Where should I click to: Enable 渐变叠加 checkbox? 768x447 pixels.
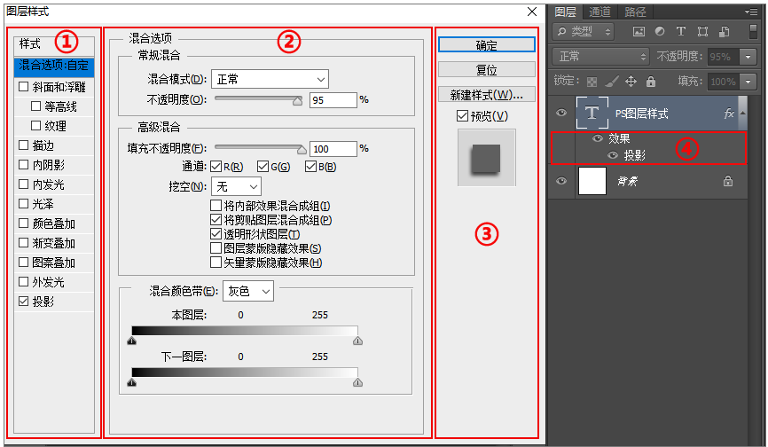(24, 243)
